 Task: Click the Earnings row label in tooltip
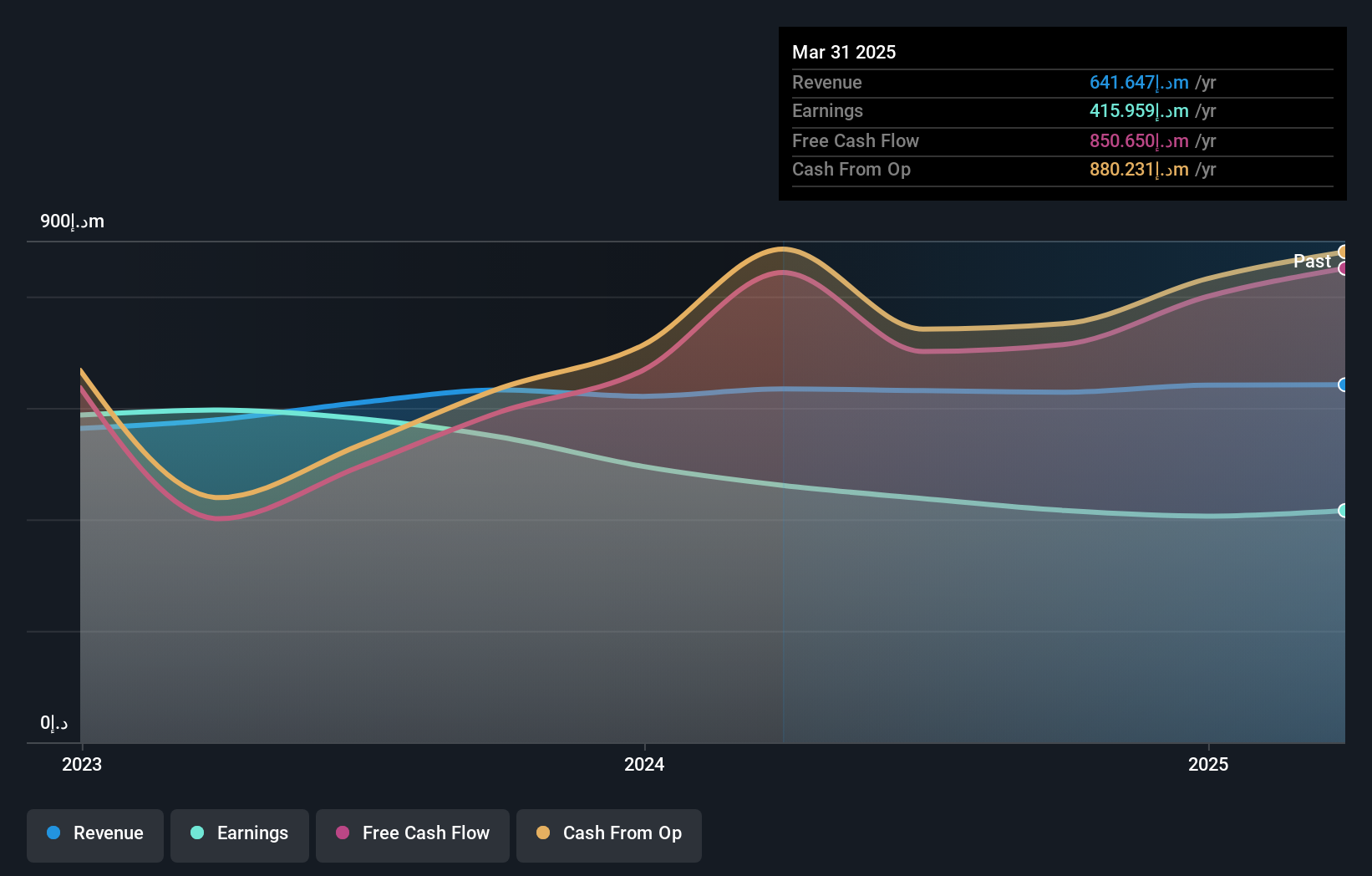coord(827,110)
